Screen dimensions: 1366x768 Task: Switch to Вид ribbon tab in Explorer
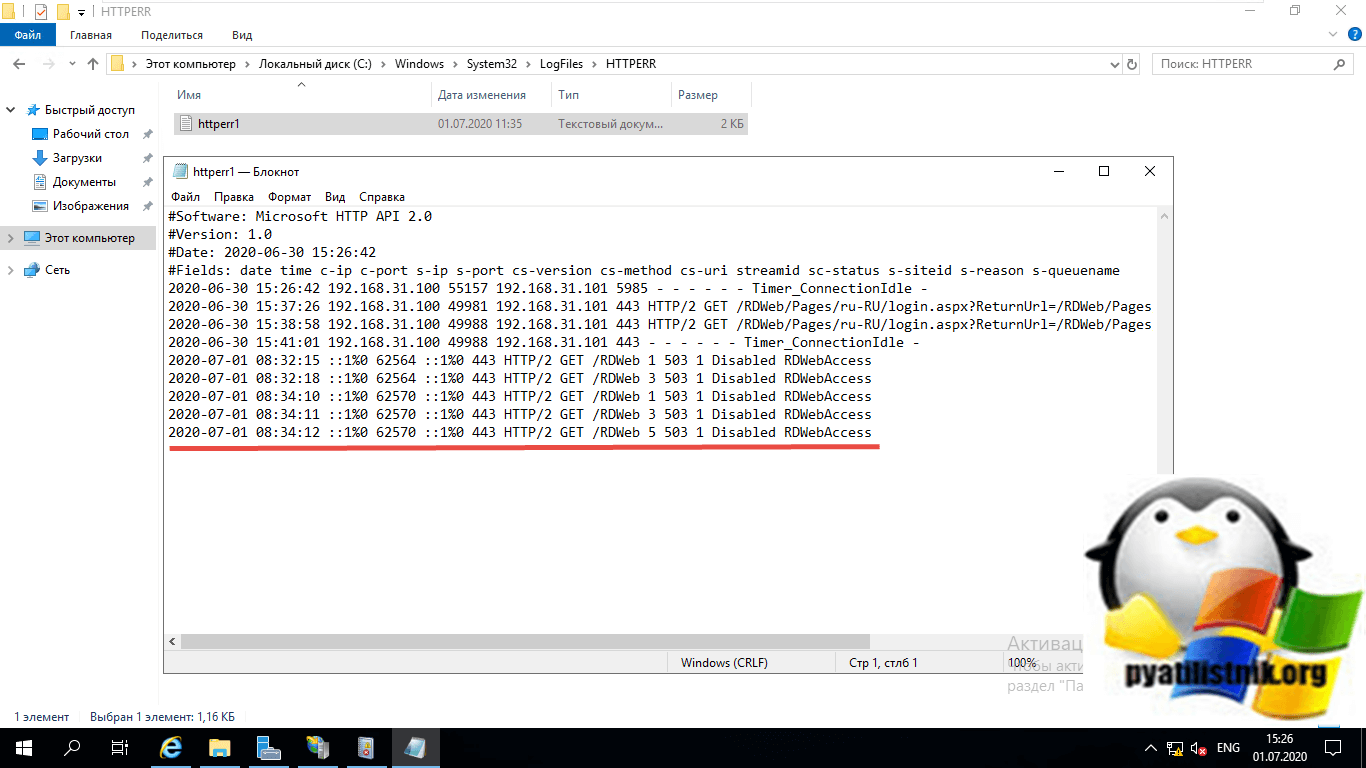pyautogui.click(x=242, y=35)
